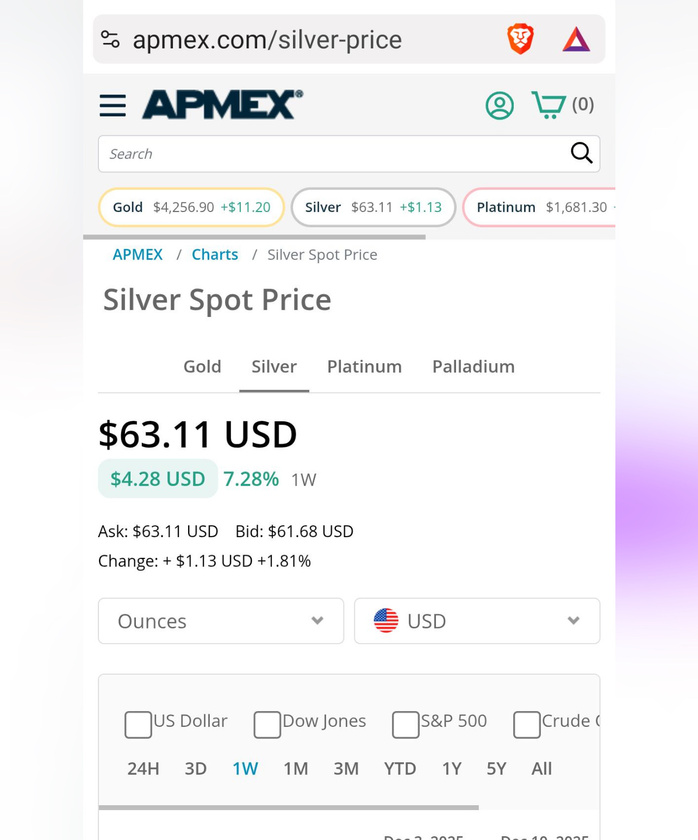Viewport: 698px width, 840px height.
Task: Select the Palladium tab
Action: (x=473, y=367)
